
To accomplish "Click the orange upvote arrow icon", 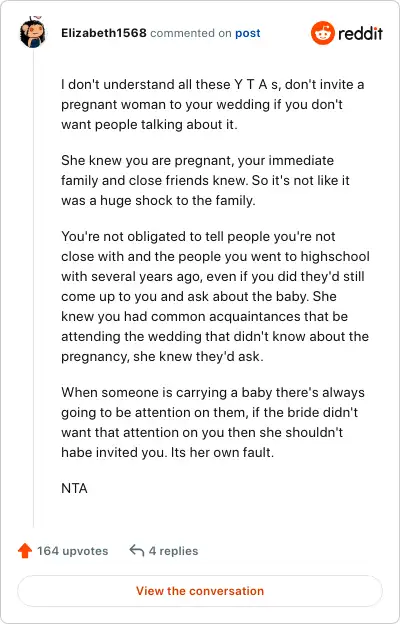I will (25, 551).
